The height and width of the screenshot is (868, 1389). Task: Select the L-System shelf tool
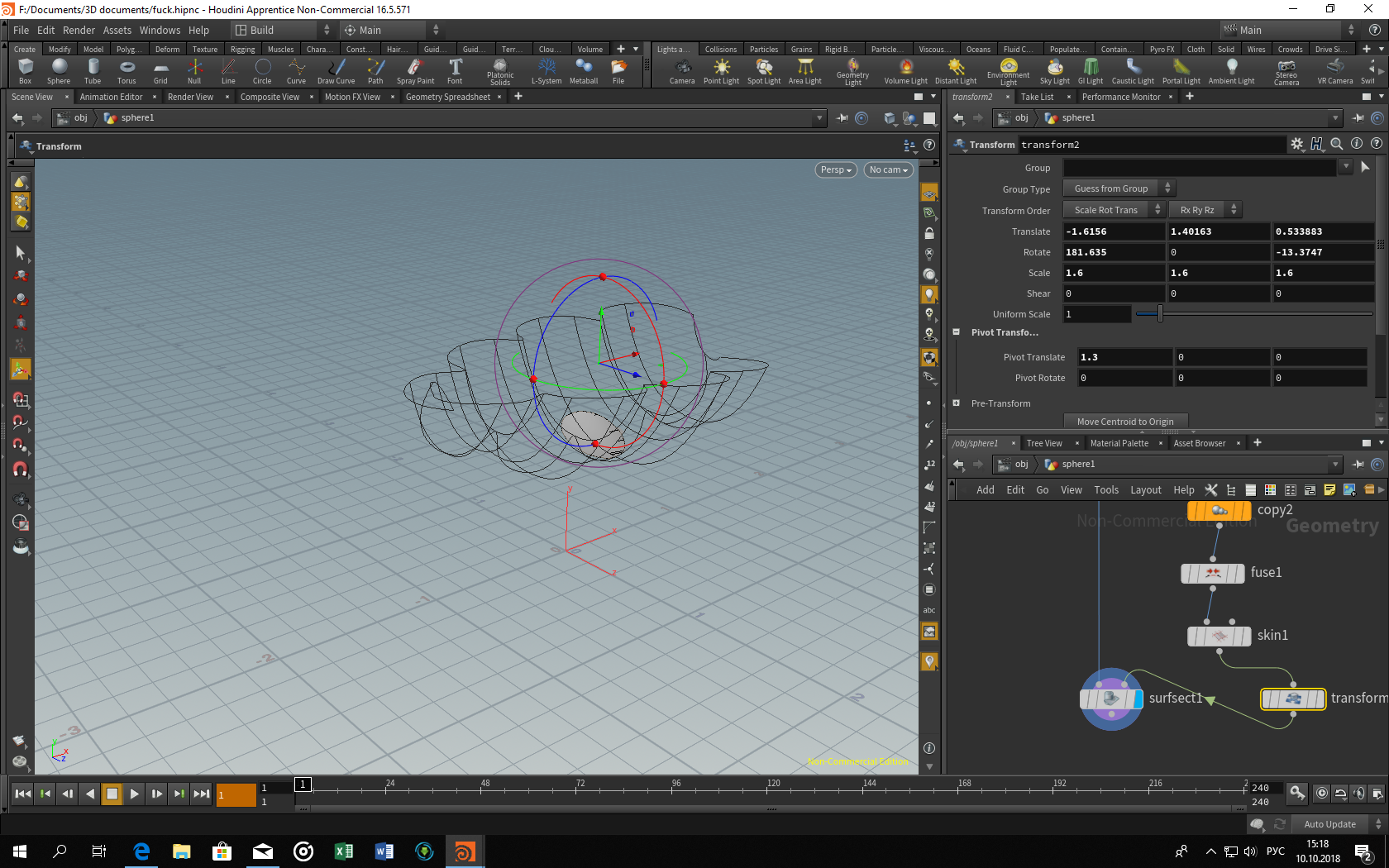point(547,71)
